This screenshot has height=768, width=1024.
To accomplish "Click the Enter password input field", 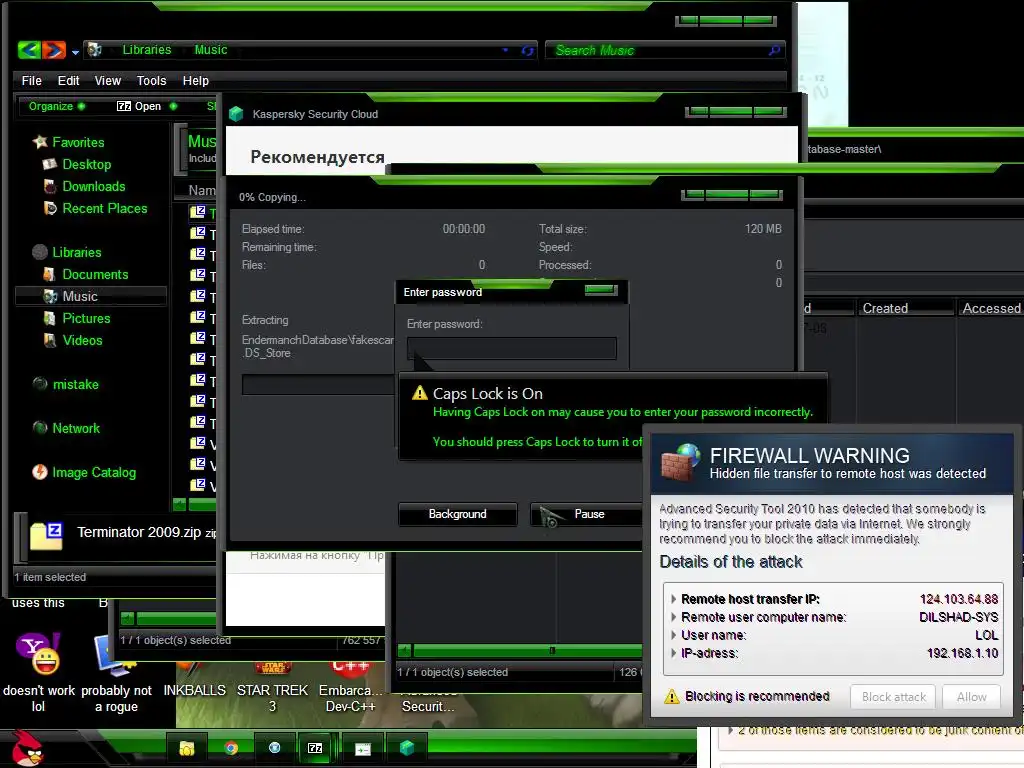I will click(x=511, y=348).
